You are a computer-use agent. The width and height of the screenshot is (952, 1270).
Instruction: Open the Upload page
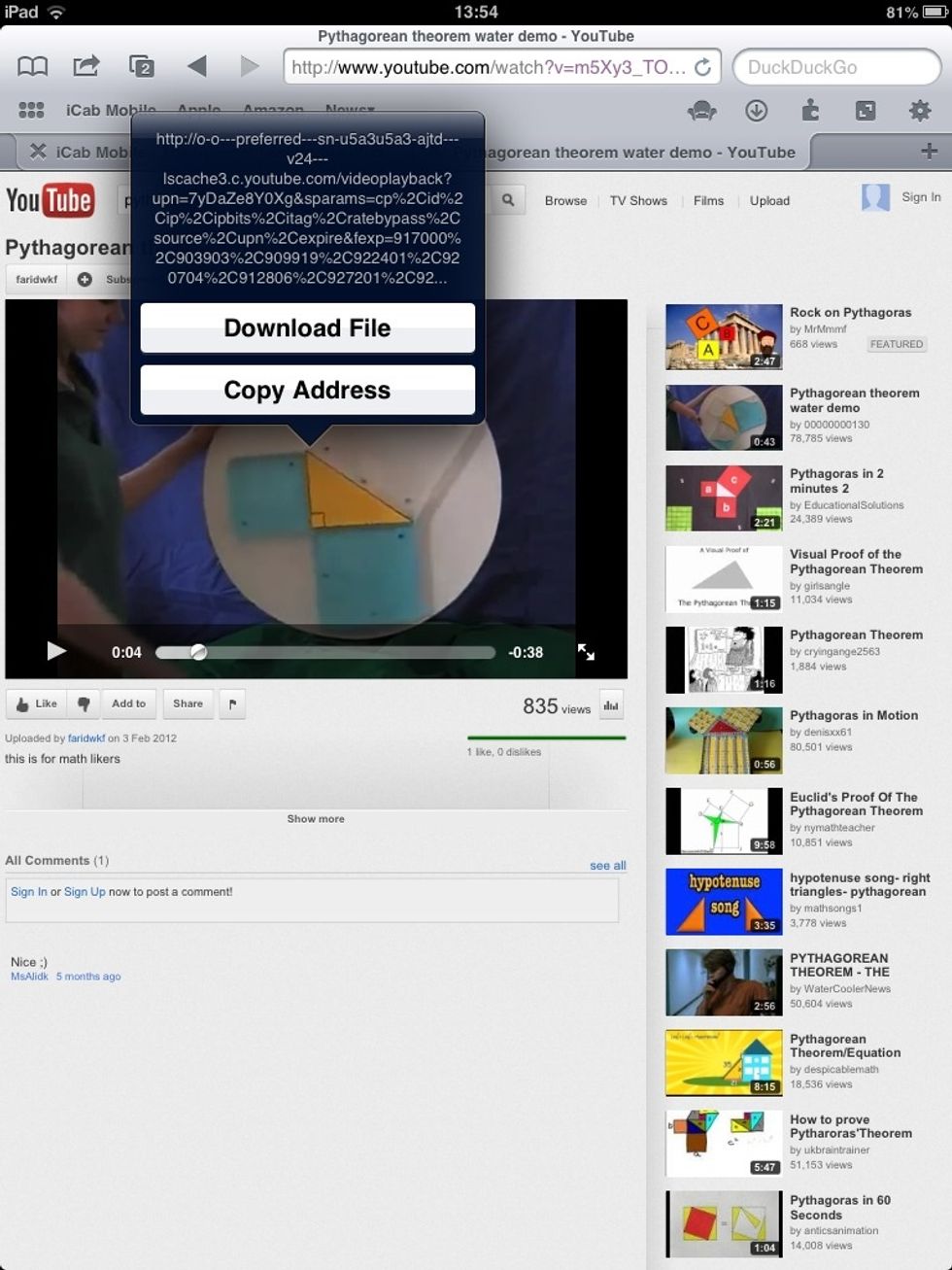pos(769,201)
